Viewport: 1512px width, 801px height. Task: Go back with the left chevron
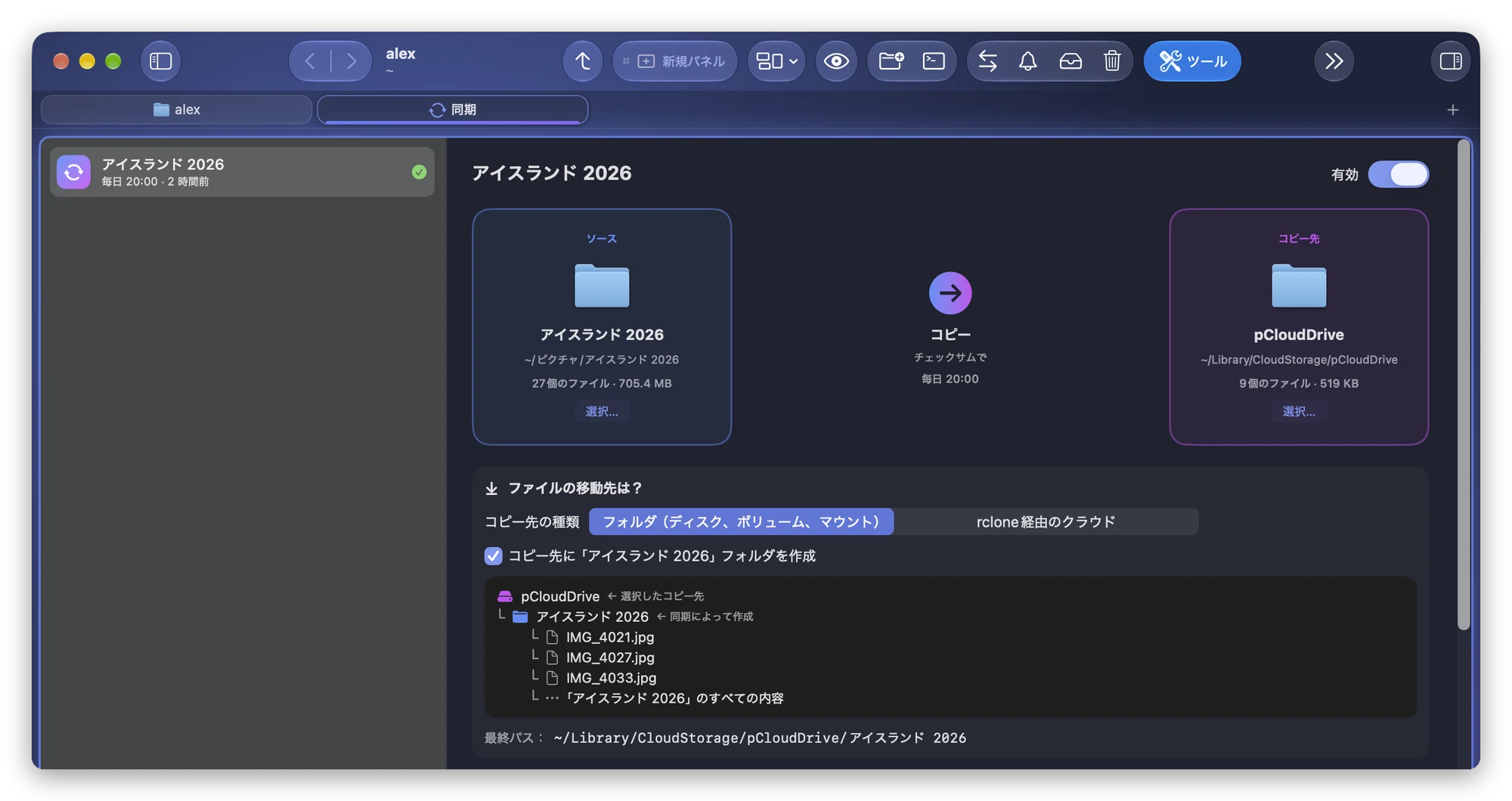pos(310,61)
